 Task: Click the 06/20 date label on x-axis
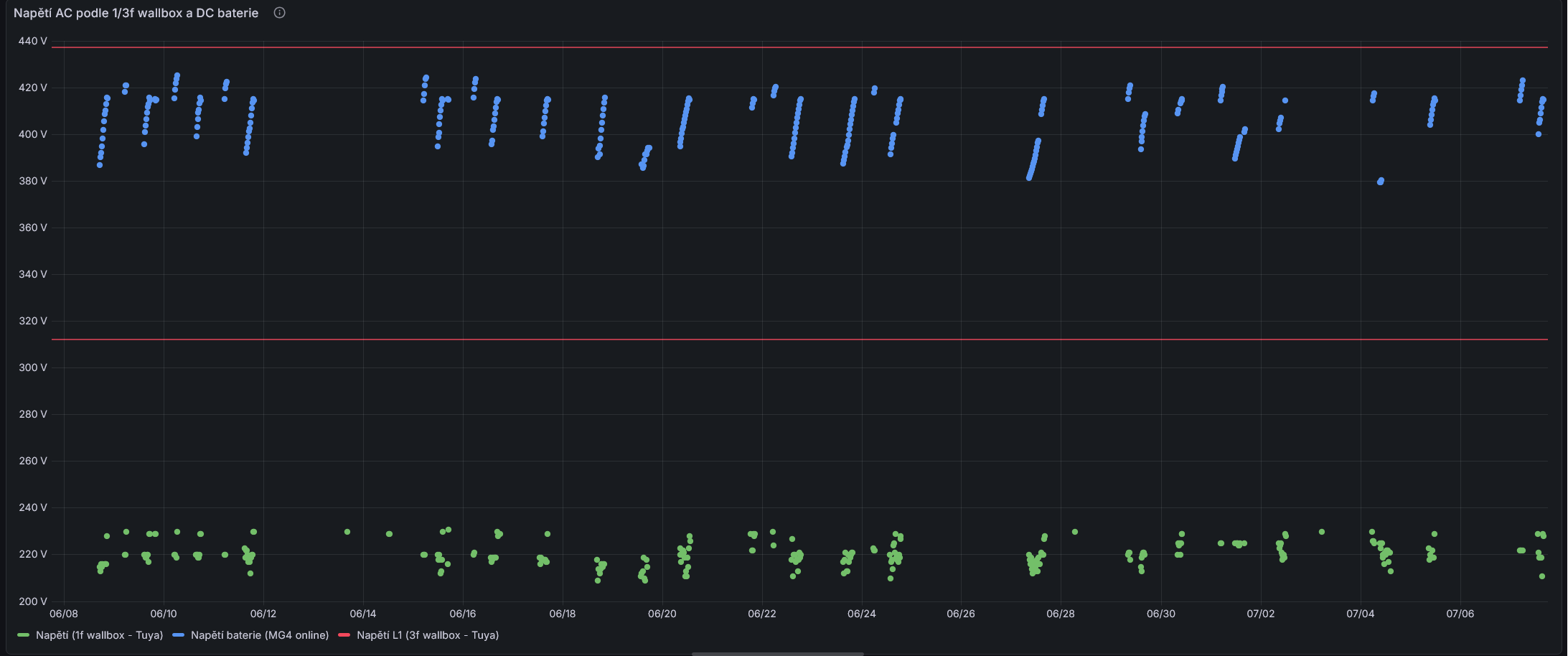click(662, 614)
